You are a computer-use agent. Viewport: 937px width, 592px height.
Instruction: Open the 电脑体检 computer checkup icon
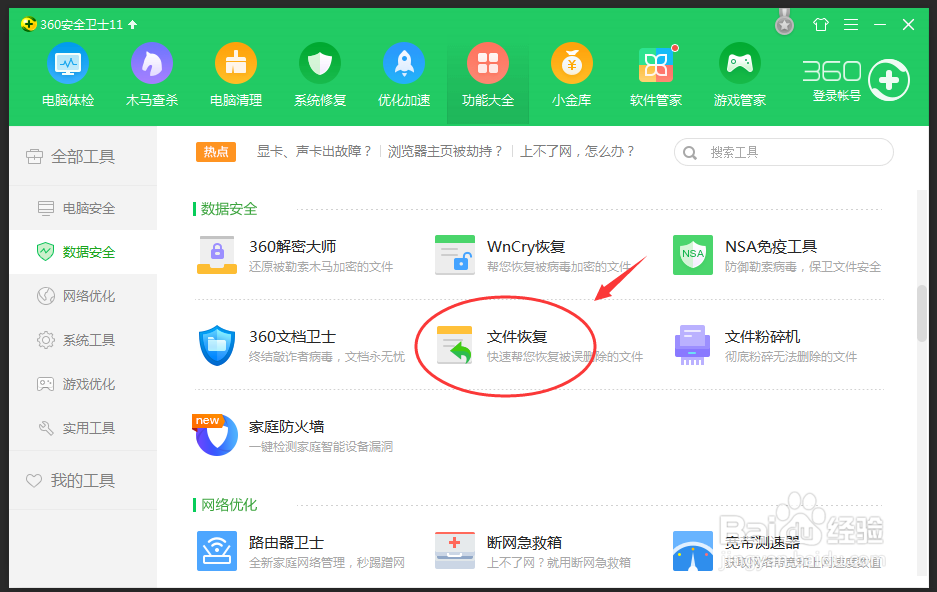click(68, 63)
